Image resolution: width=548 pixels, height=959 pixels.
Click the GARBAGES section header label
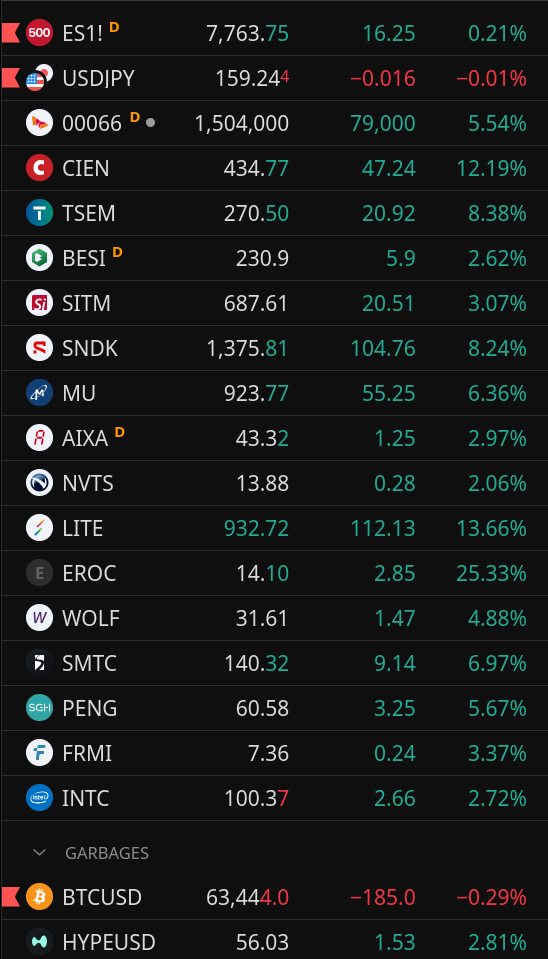tap(107, 853)
